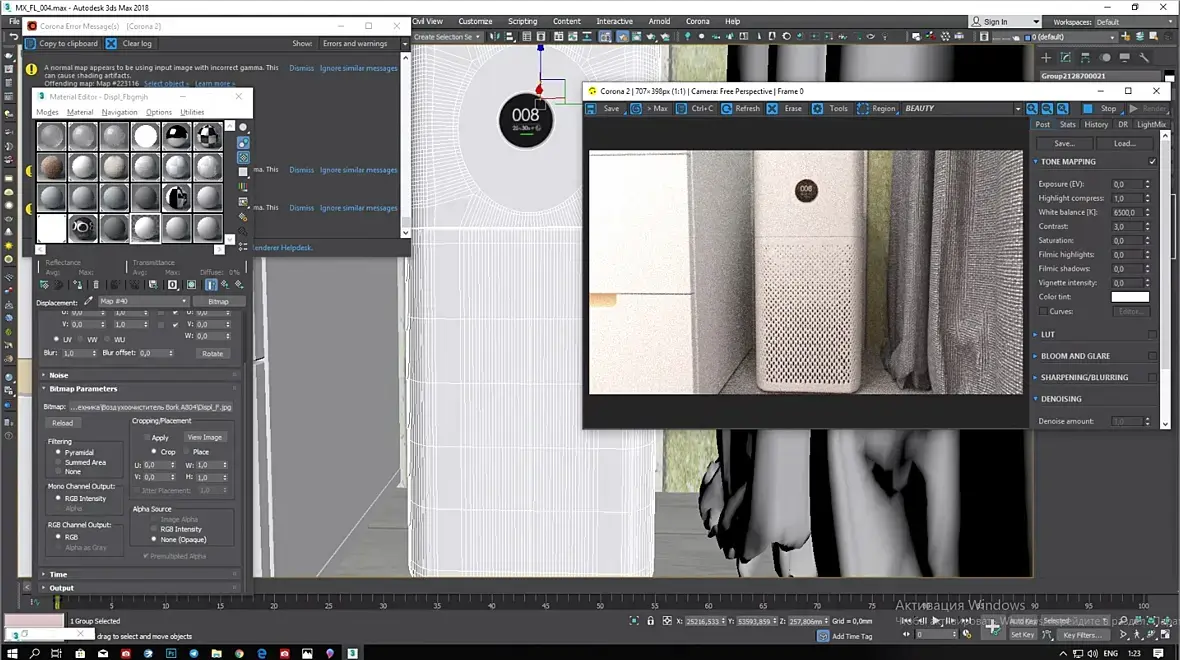Open the Scripting menu

tap(522, 21)
